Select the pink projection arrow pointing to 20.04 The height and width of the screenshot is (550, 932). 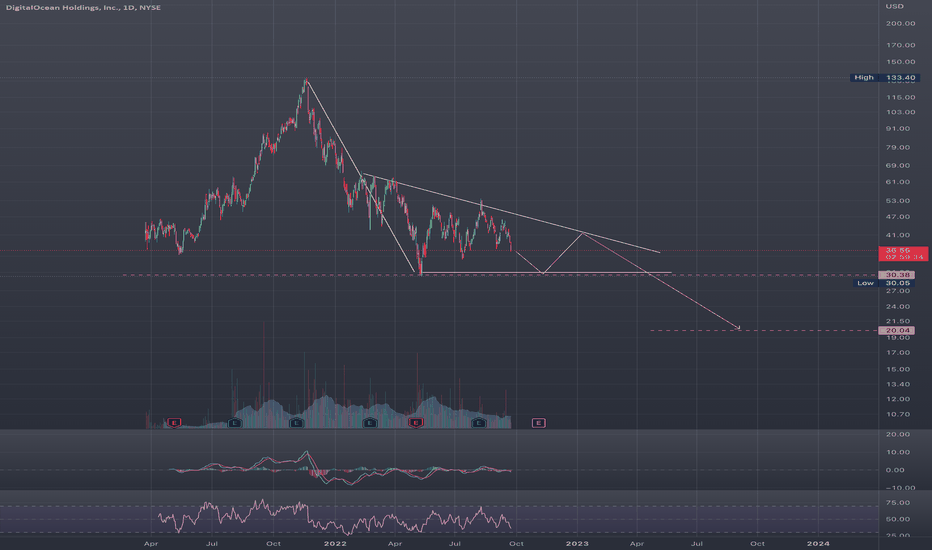click(662, 280)
